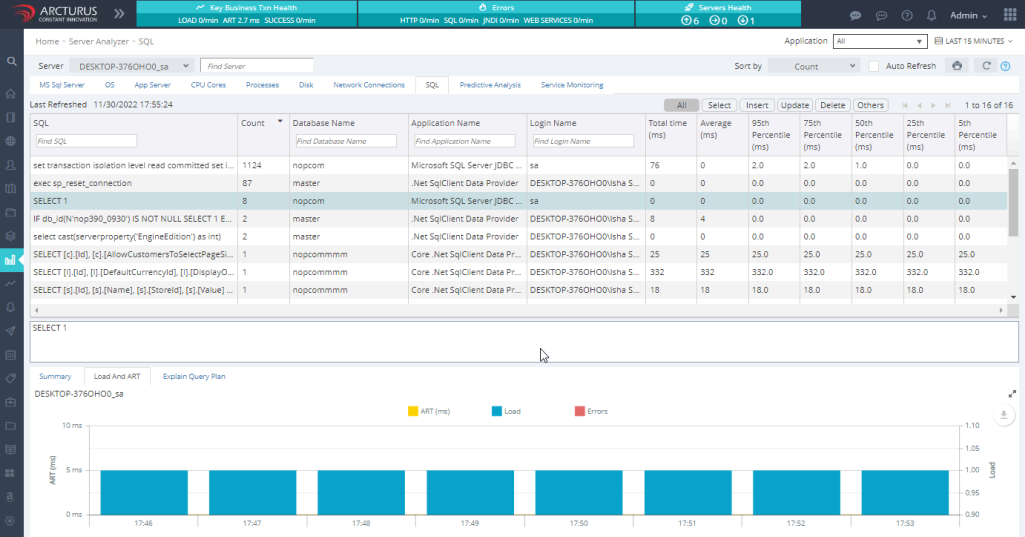Open the Sort by Count dropdown
The width and height of the screenshot is (1025, 537).
click(813, 66)
